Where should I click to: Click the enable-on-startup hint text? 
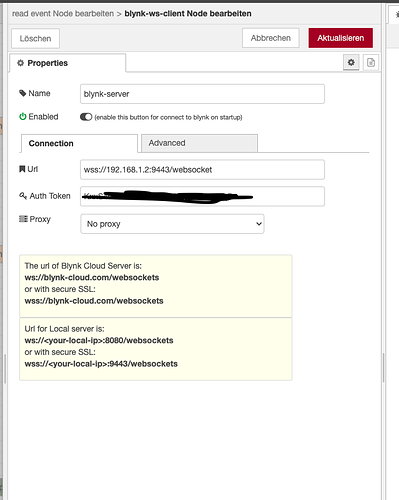point(168,117)
